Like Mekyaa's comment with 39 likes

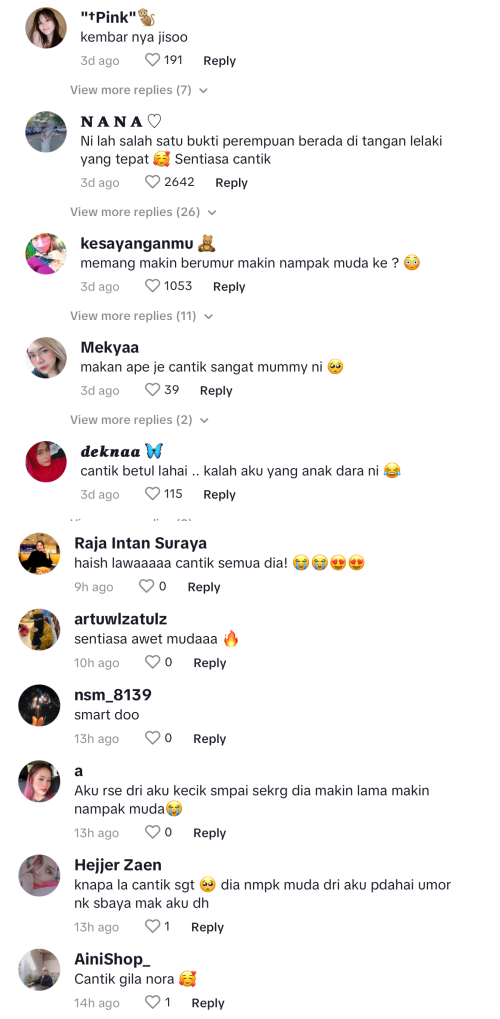[152, 391]
